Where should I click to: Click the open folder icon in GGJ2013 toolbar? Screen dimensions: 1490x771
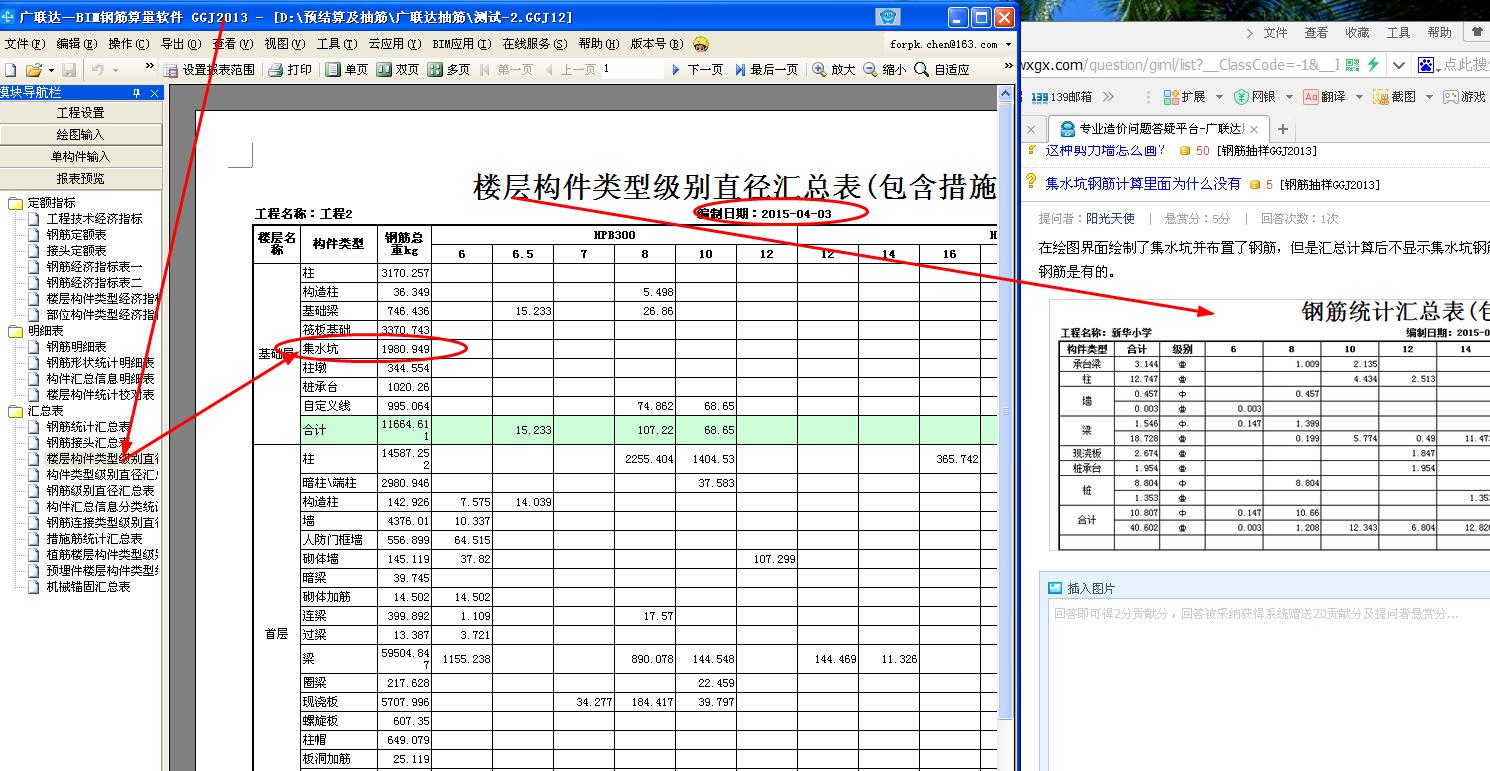point(33,70)
